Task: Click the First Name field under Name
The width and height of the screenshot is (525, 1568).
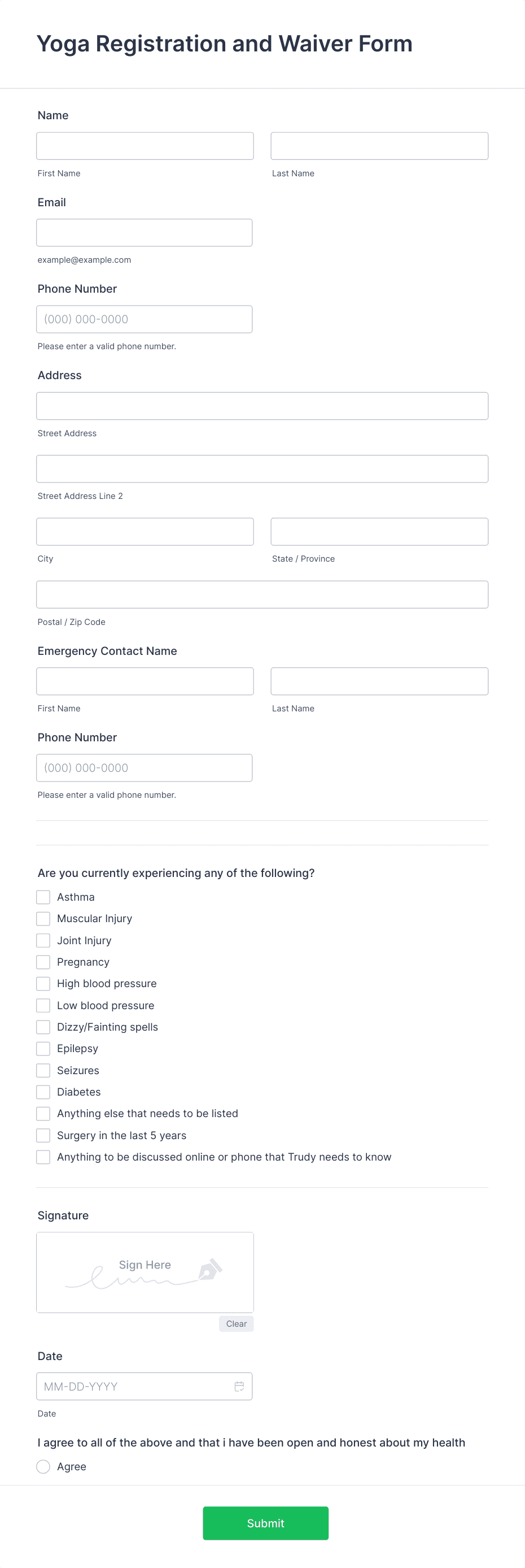Action: (145, 145)
